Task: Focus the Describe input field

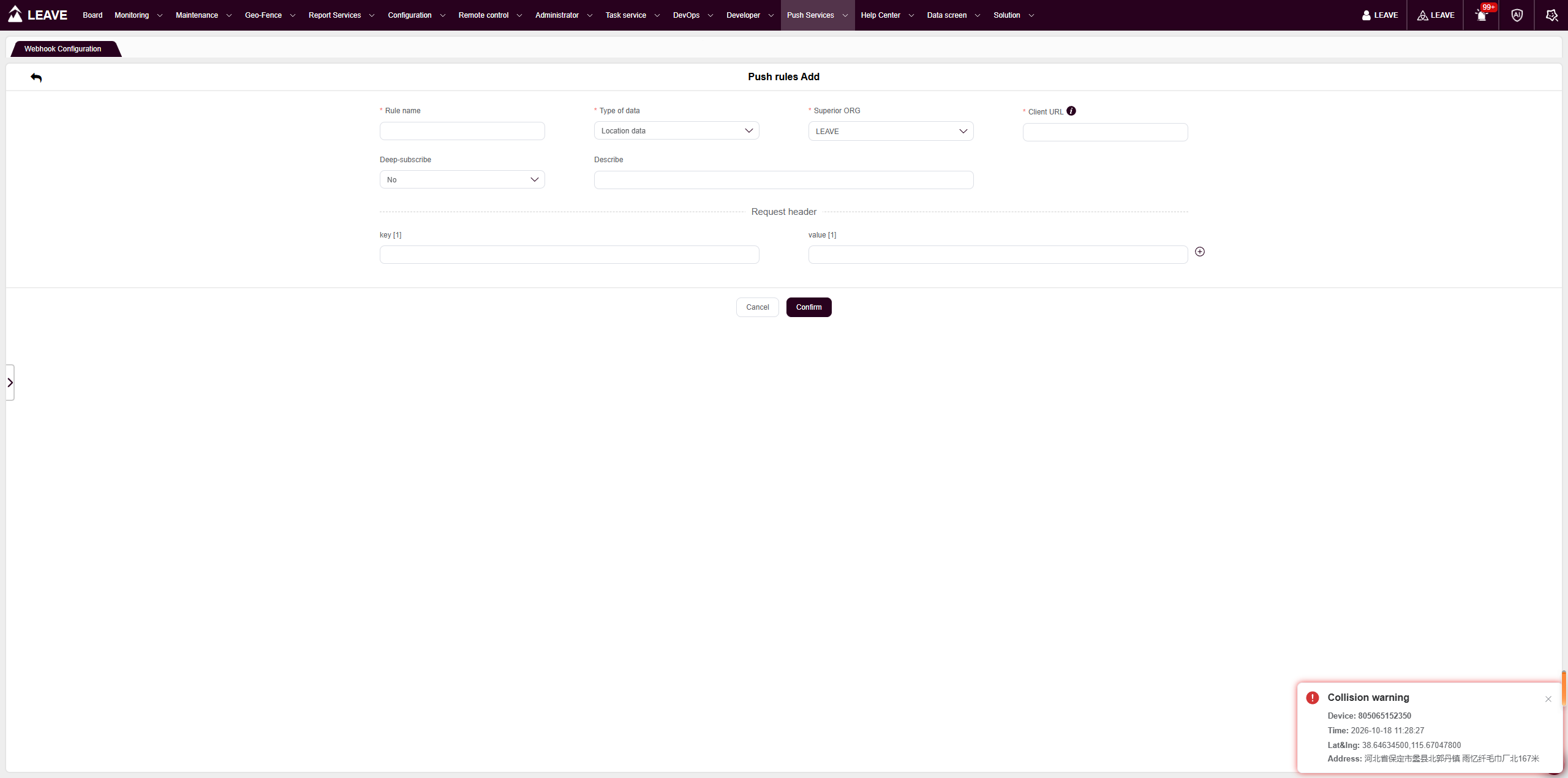Action: coord(783,180)
